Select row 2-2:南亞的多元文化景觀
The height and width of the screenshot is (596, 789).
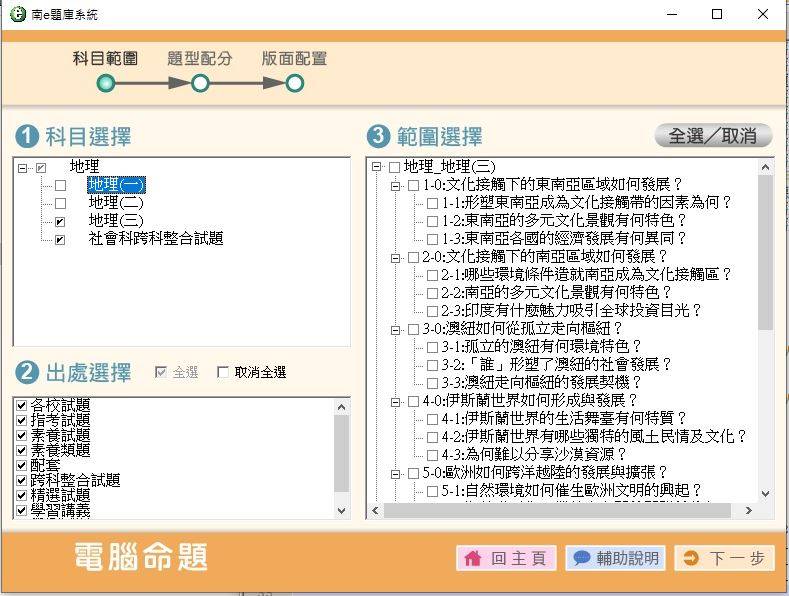click(x=557, y=292)
